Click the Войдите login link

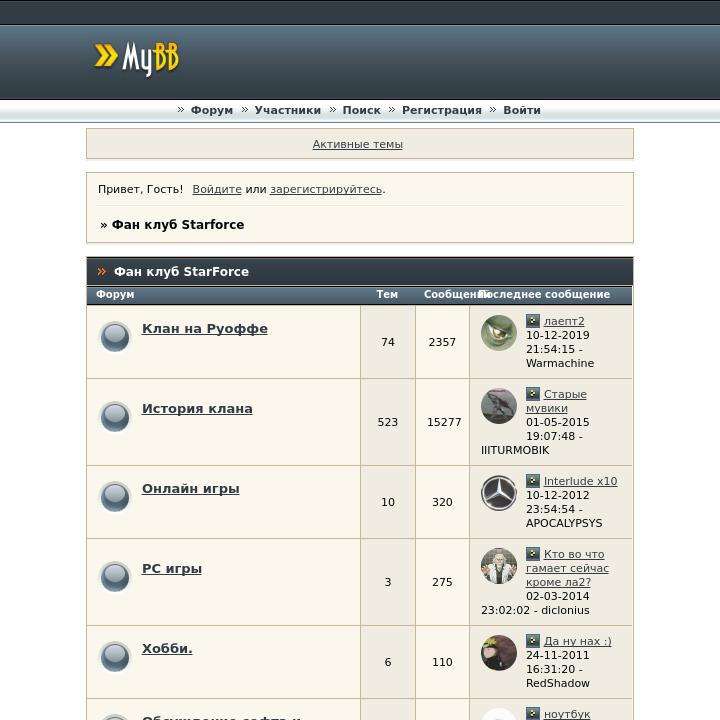pos(217,189)
